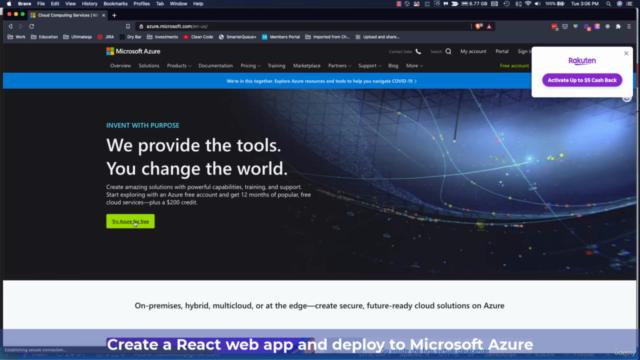This screenshot has height=360, width=640.
Task: Open the SmarterQueue+ bookmark
Action: coord(238,37)
